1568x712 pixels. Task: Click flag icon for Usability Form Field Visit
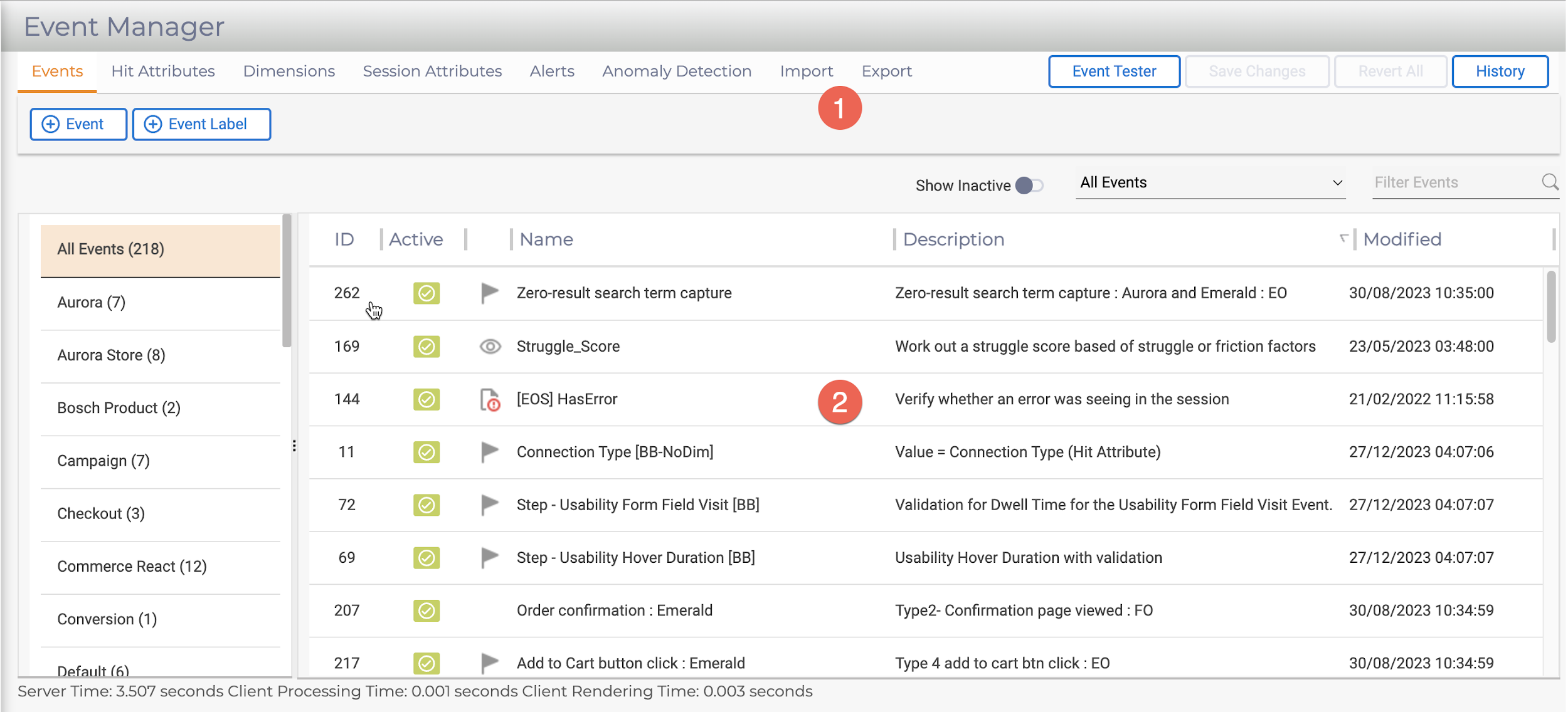[489, 505]
